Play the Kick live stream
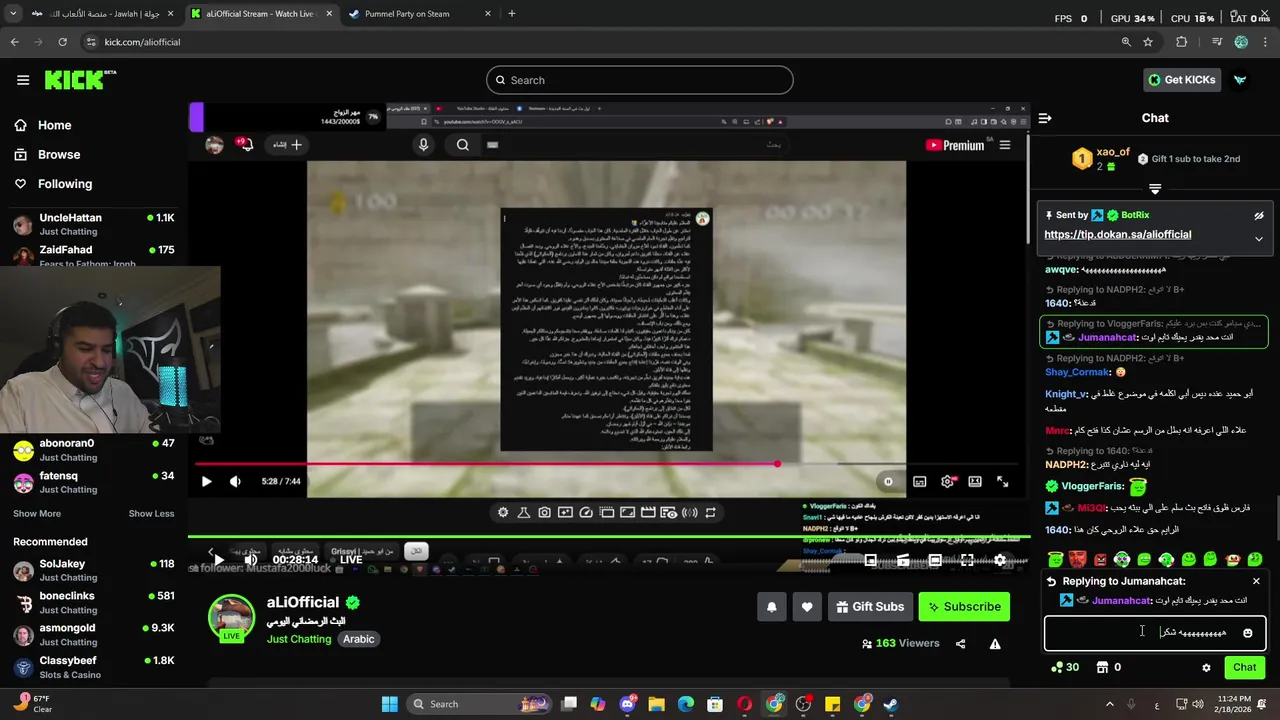This screenshot has width=1280, height=720. click(218, 560)
